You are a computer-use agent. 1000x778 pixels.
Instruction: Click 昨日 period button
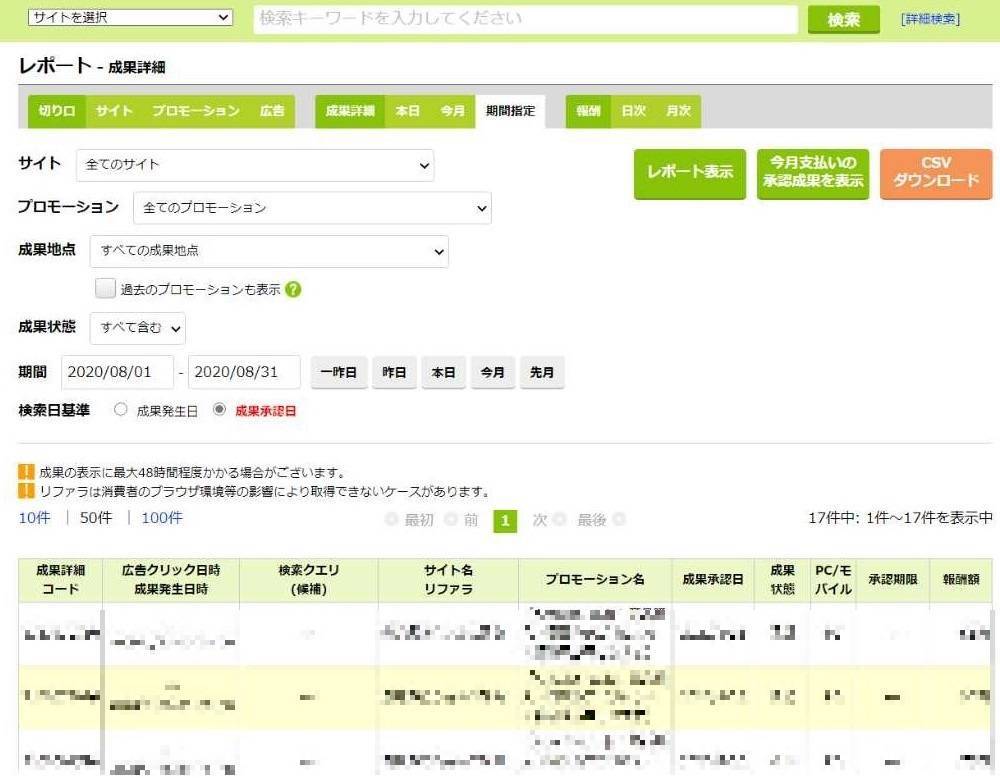click(394, 372)
